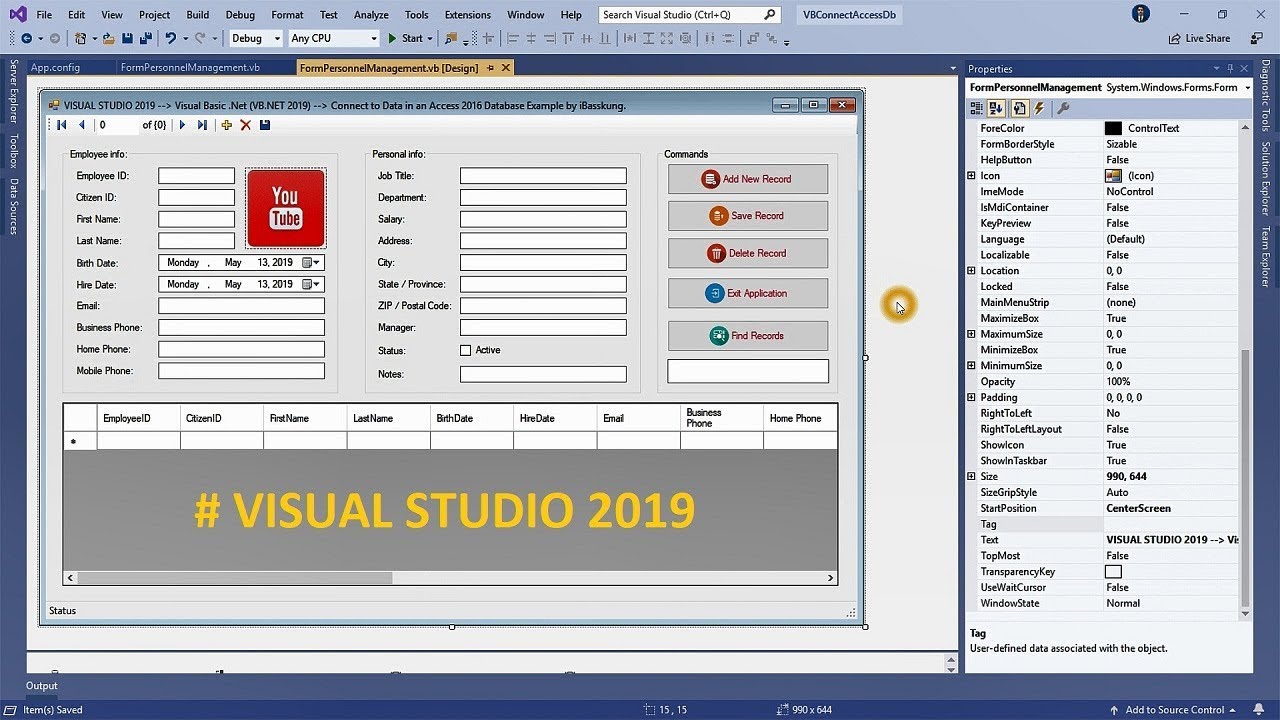Switch to FormPersonnelManagement.vb code tab

pos(190,68)
